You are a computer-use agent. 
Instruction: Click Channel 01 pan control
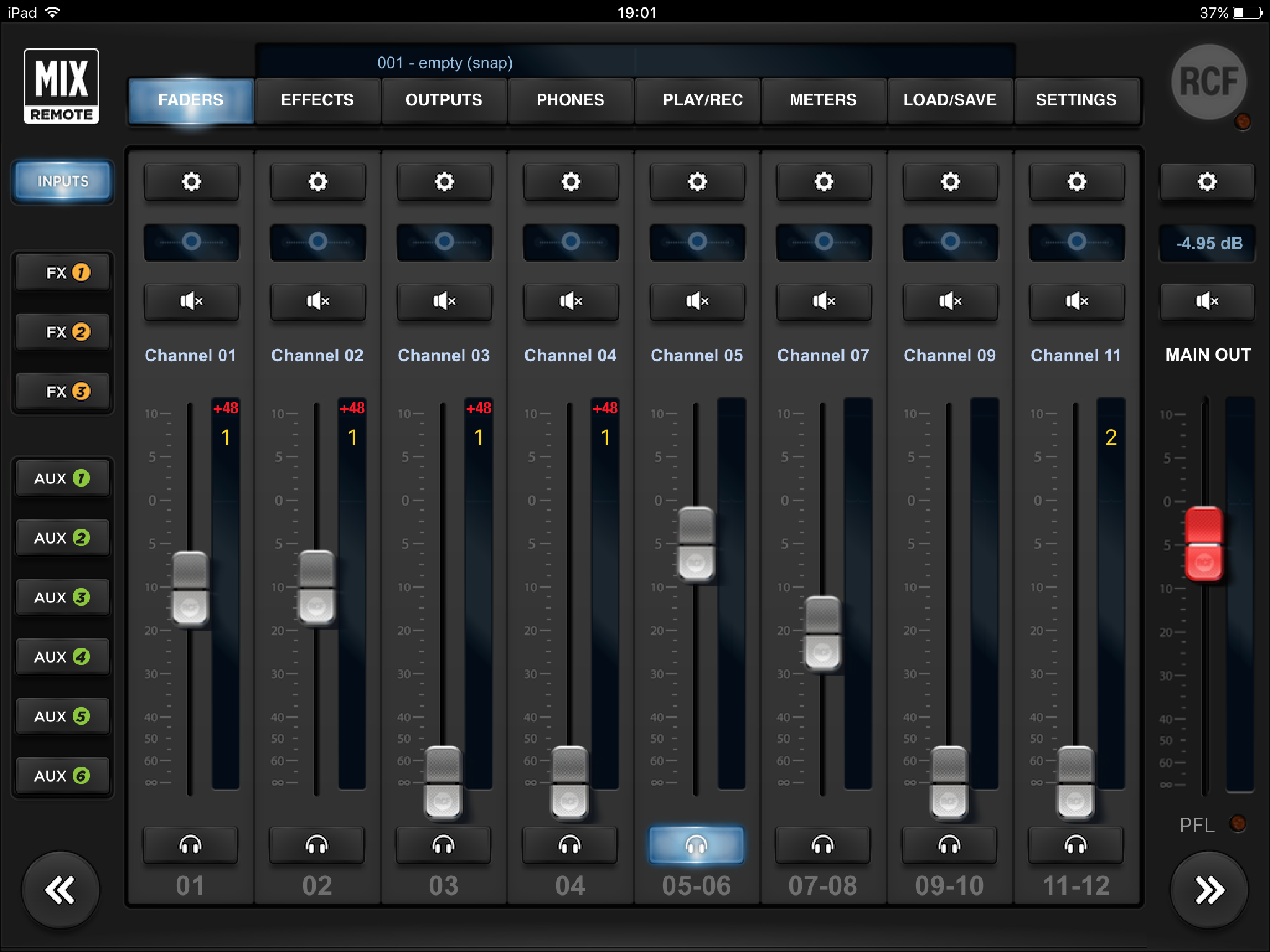(x=191, y=242)
